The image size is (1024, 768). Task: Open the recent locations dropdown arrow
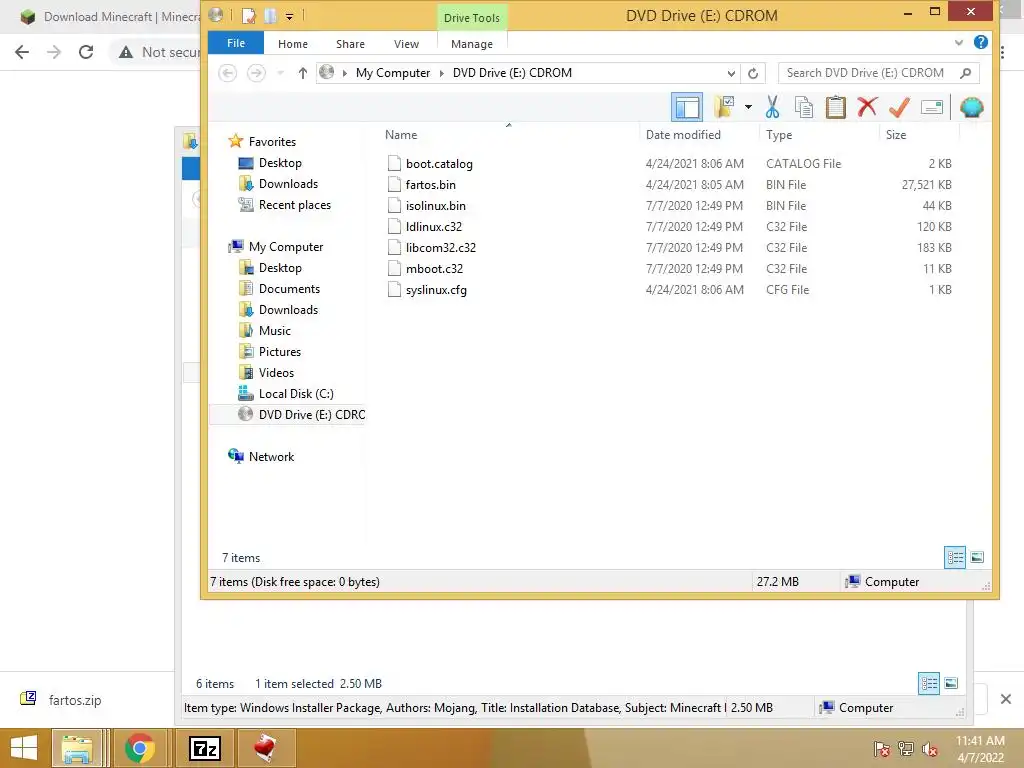point(281,72)
